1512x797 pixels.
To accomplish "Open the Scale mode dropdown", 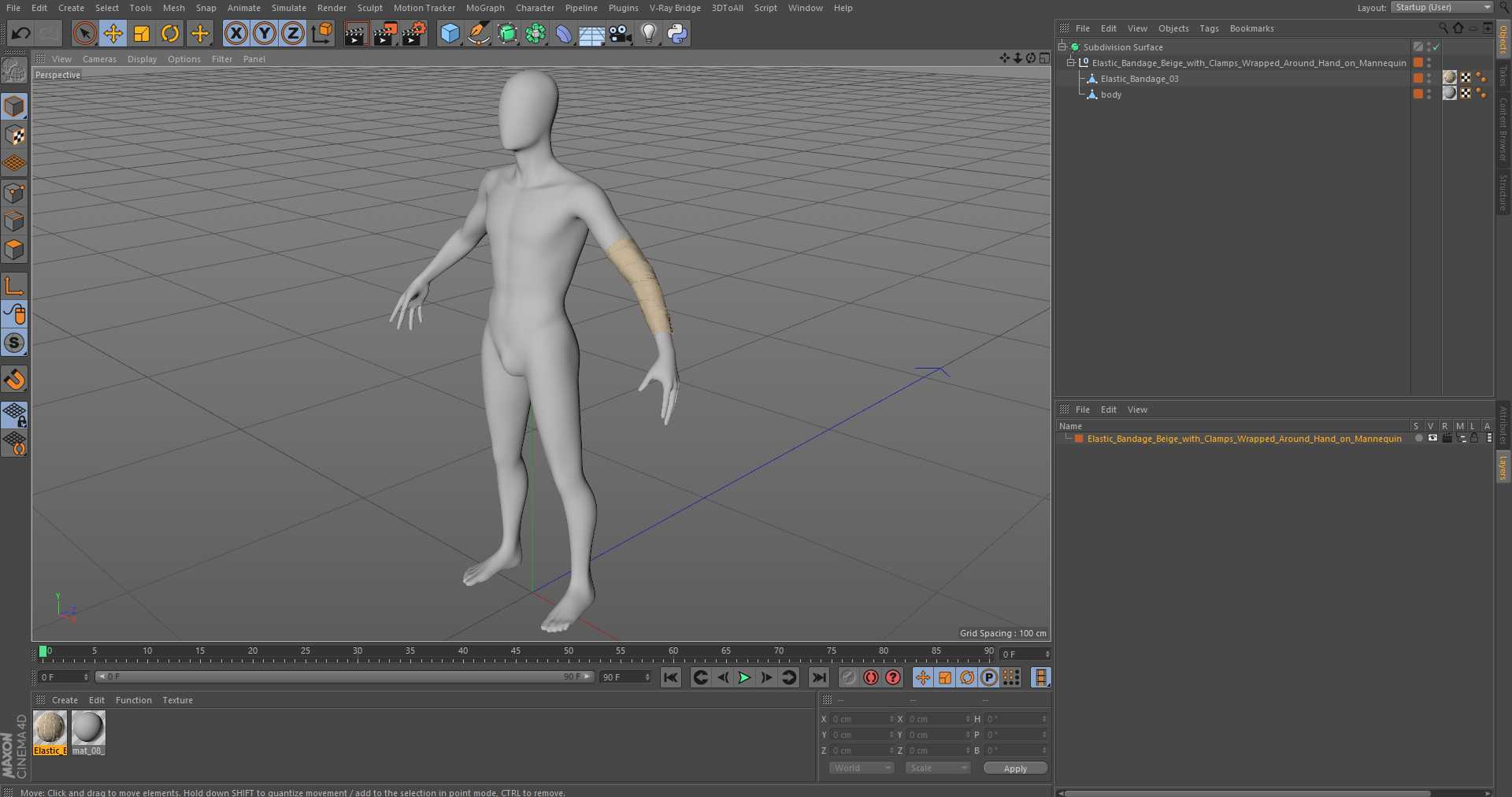I will (x=937, y=768).
